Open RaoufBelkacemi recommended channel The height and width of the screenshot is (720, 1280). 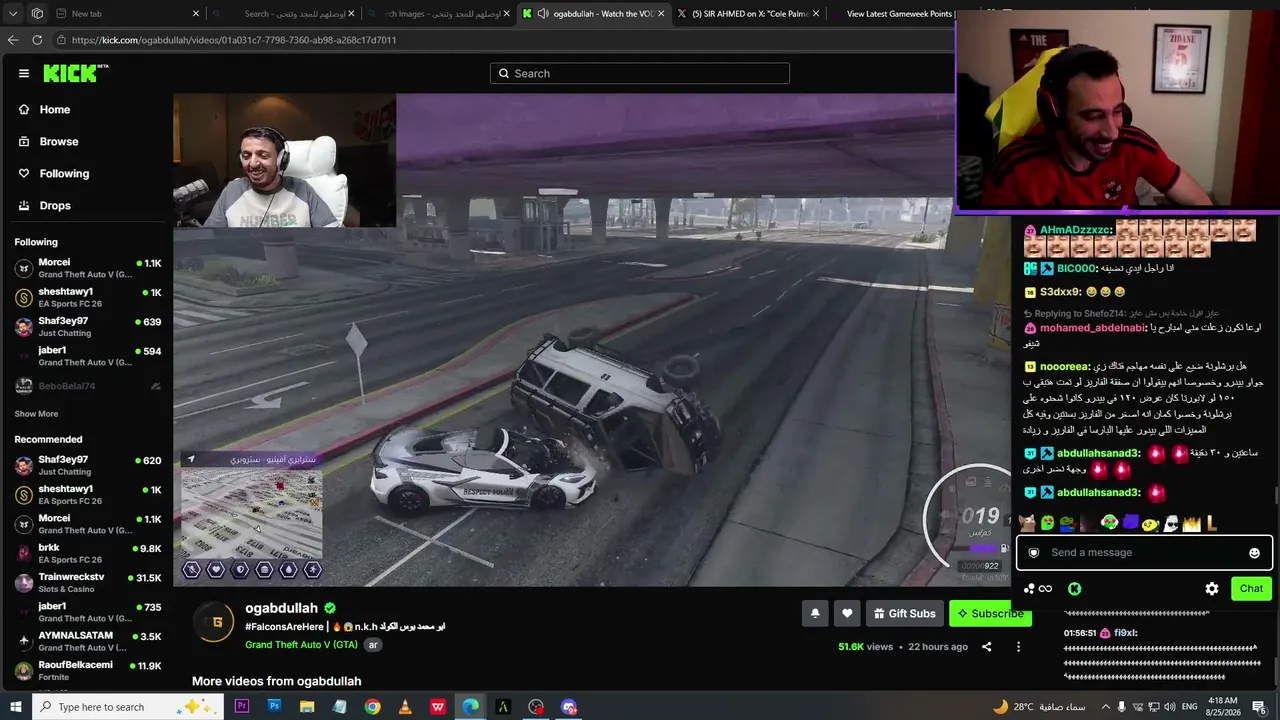click(x=88, y=670)
